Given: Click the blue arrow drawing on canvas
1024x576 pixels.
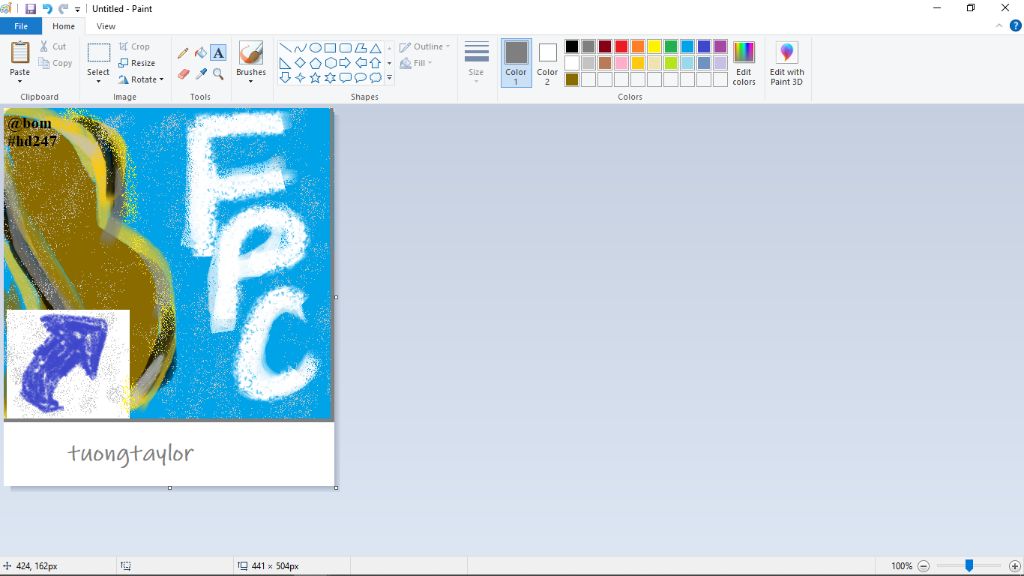Looking at the screenshot, I should point(64,362).
